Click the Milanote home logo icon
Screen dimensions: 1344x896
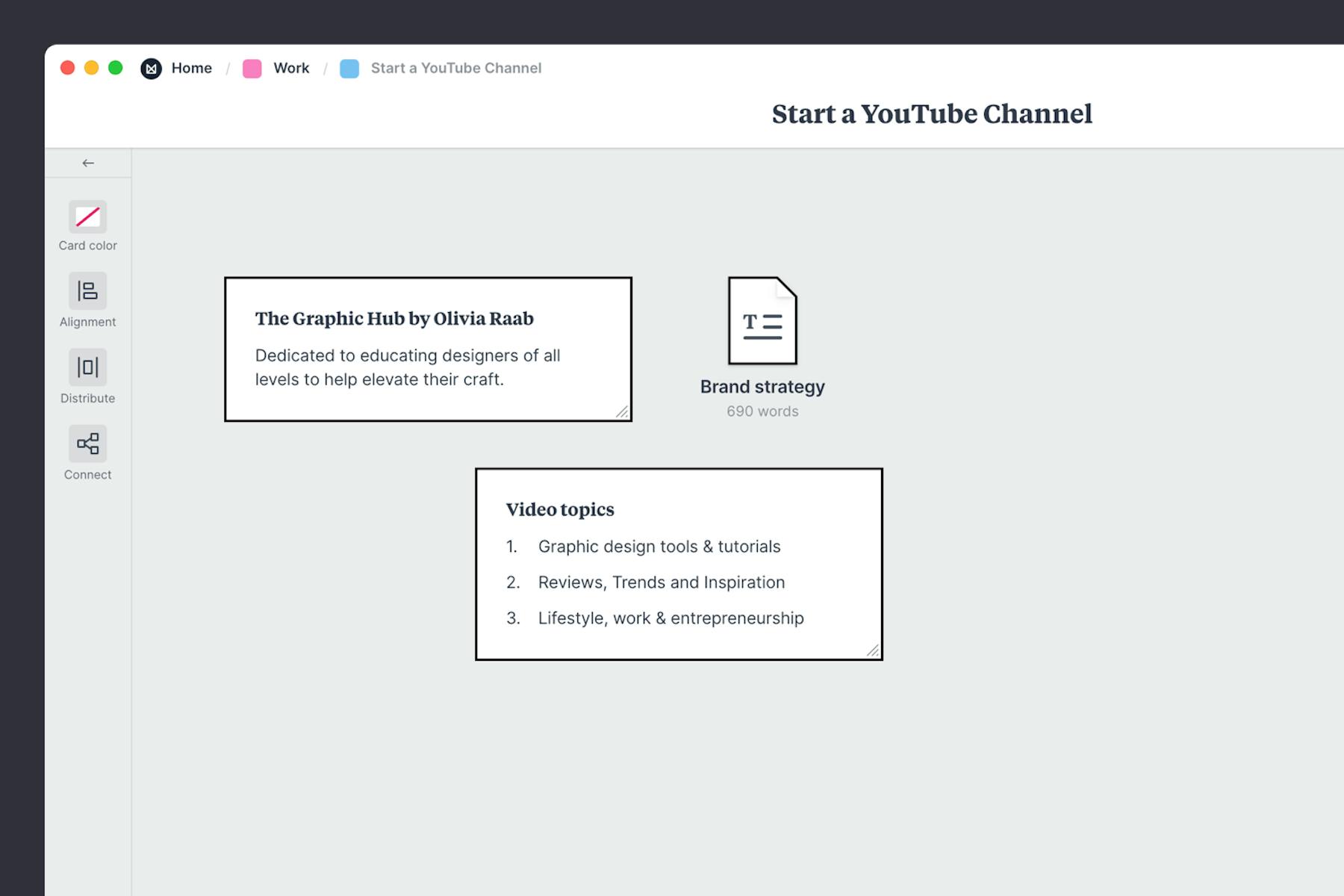tap(151, 68)
